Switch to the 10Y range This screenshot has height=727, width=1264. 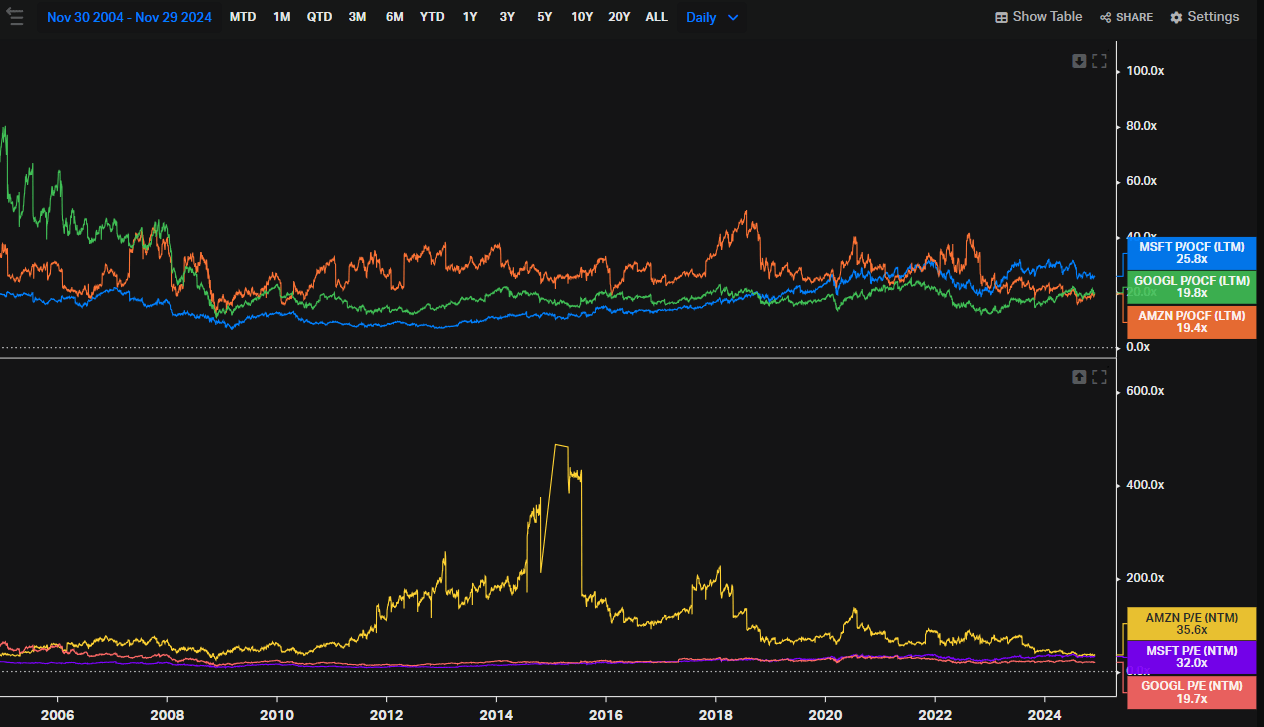(582, 17)
